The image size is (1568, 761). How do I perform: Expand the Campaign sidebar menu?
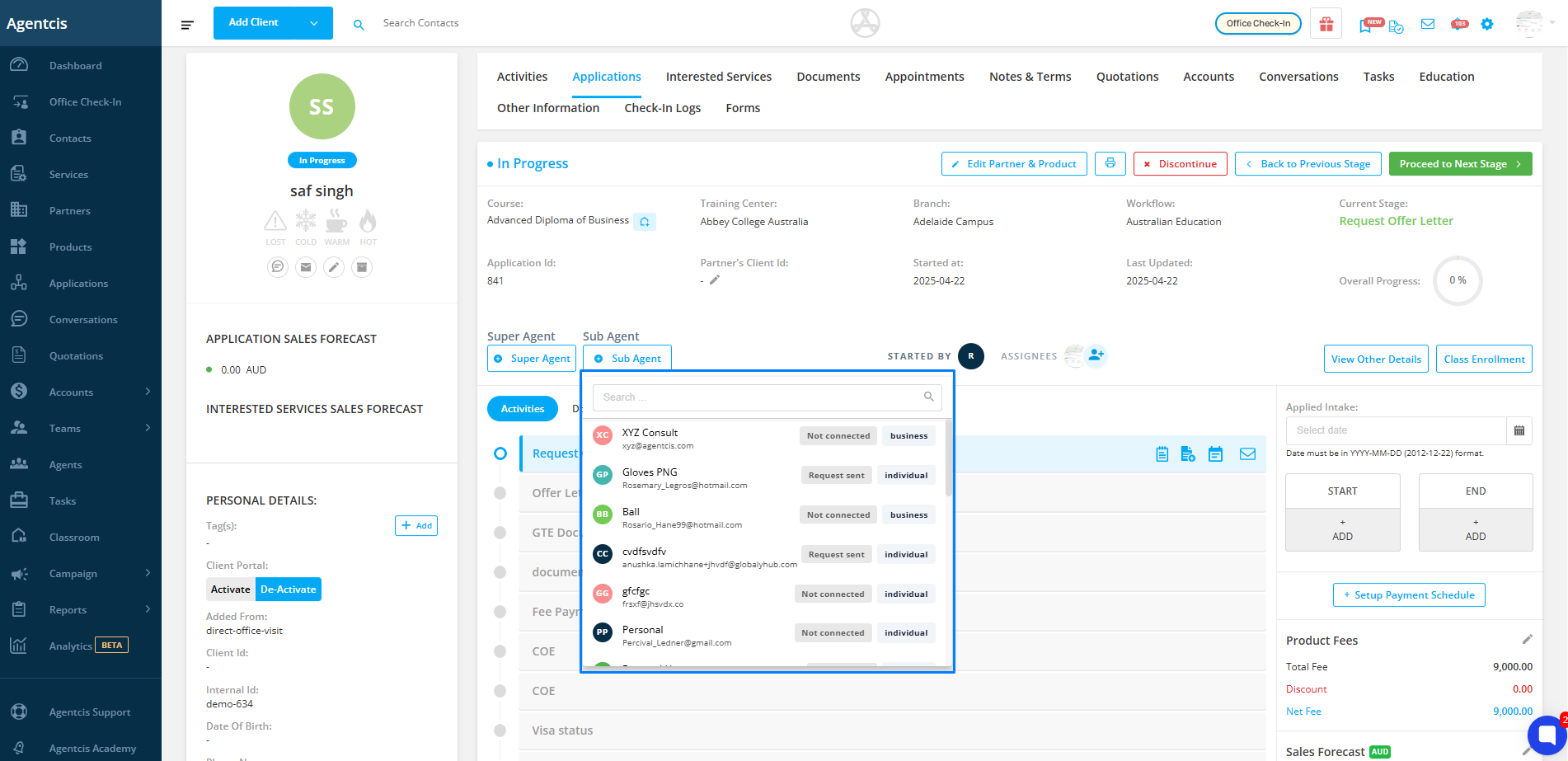pyautogui.click(x=148, y=573)
